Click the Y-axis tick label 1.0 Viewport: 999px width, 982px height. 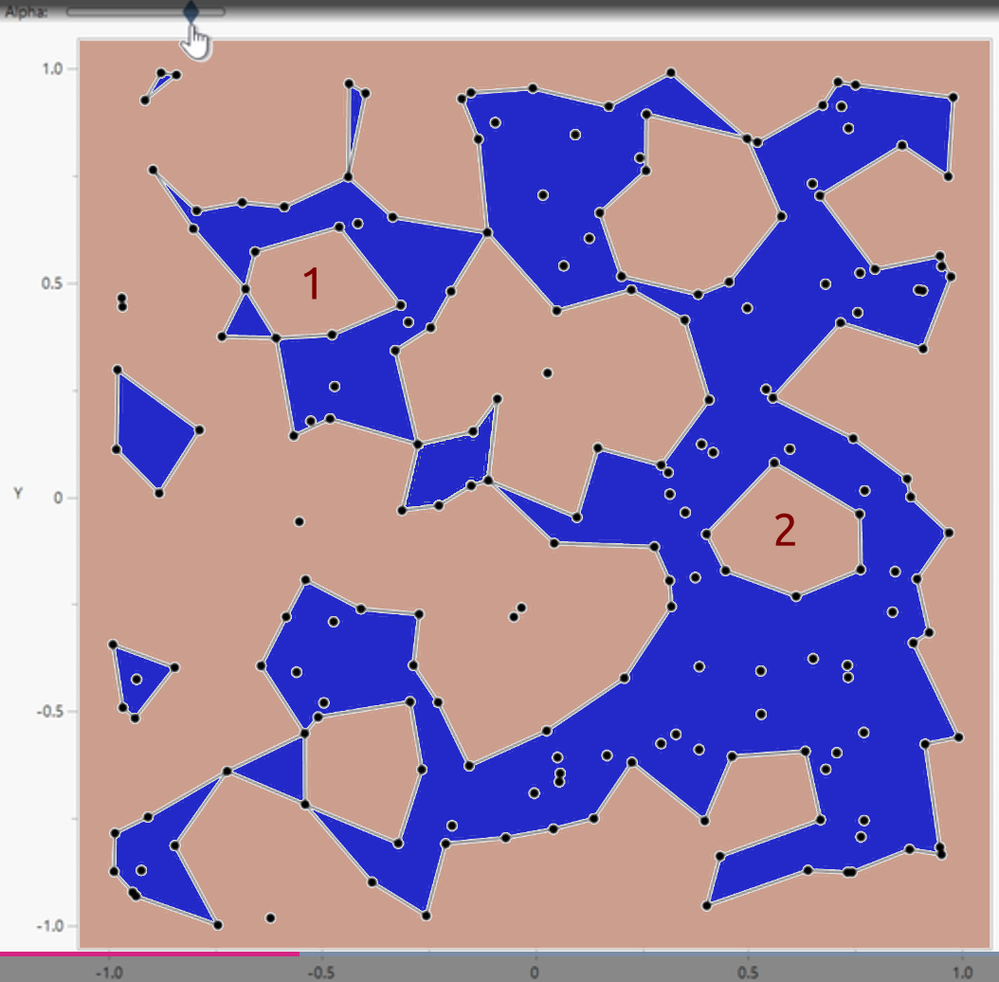point(52,69)
